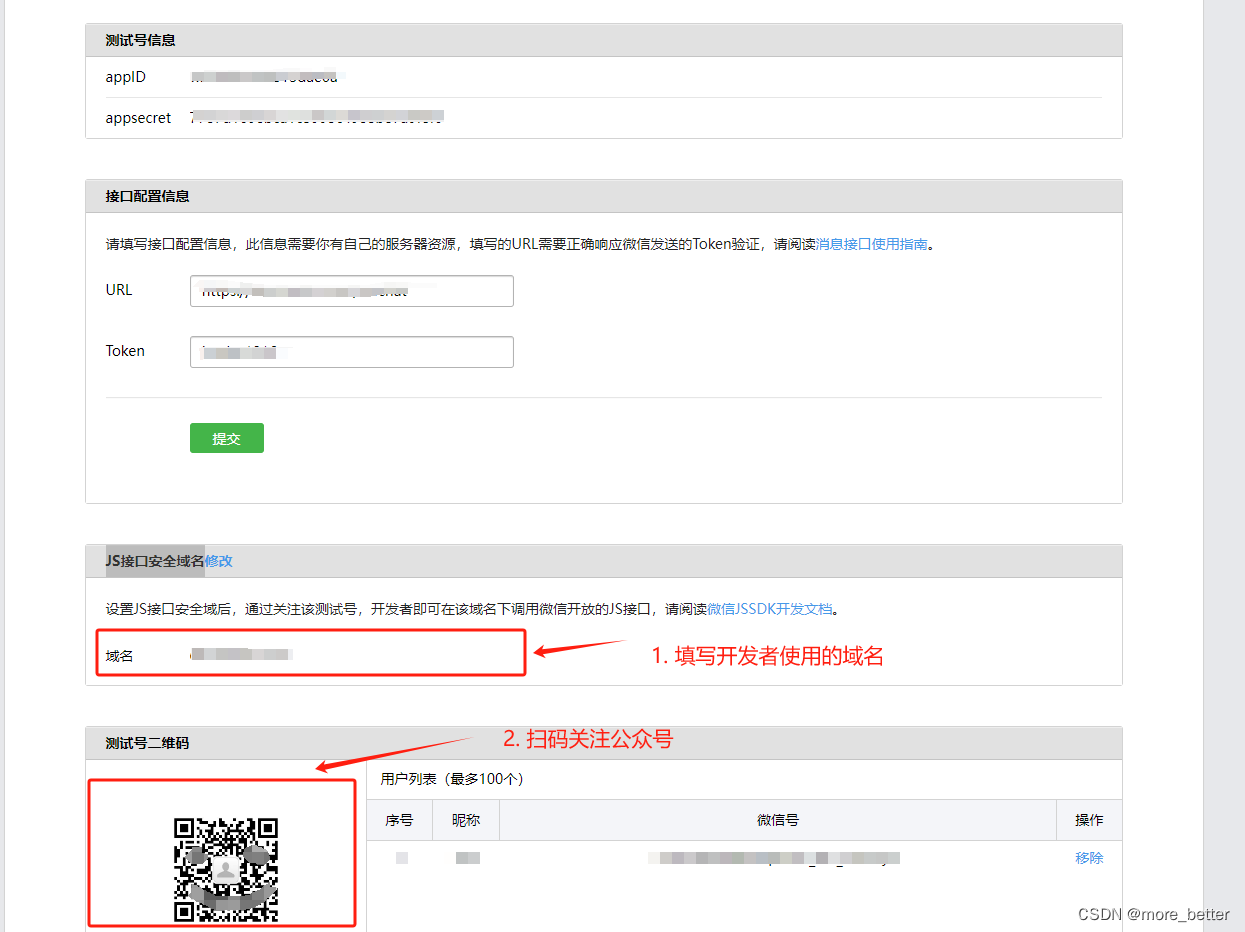This screenshot has height=932, width=1245.
Task: Click inside the URL input field
Action: tap(351, 290)
